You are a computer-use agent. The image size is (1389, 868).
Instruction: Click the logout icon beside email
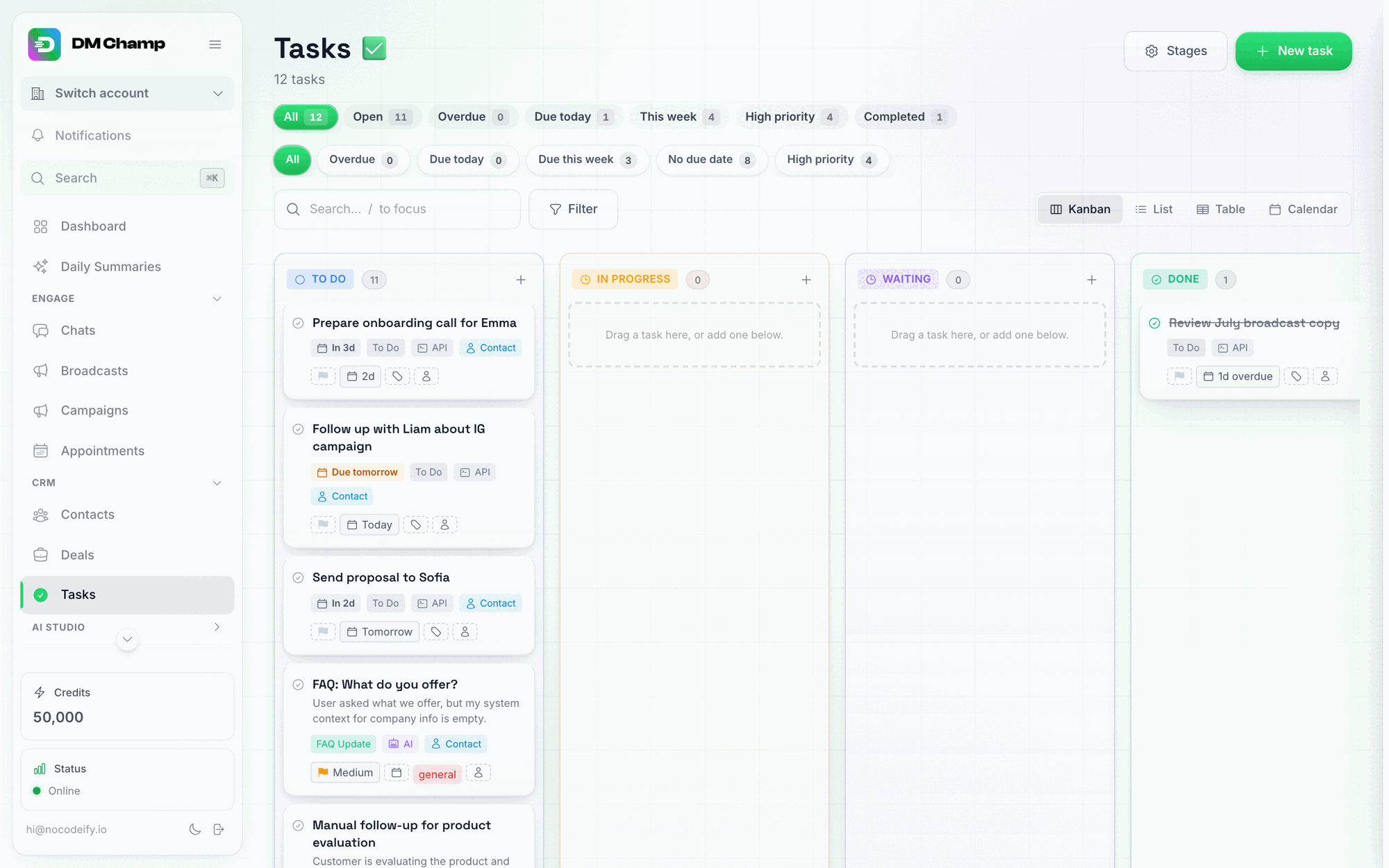pos(219,829)
